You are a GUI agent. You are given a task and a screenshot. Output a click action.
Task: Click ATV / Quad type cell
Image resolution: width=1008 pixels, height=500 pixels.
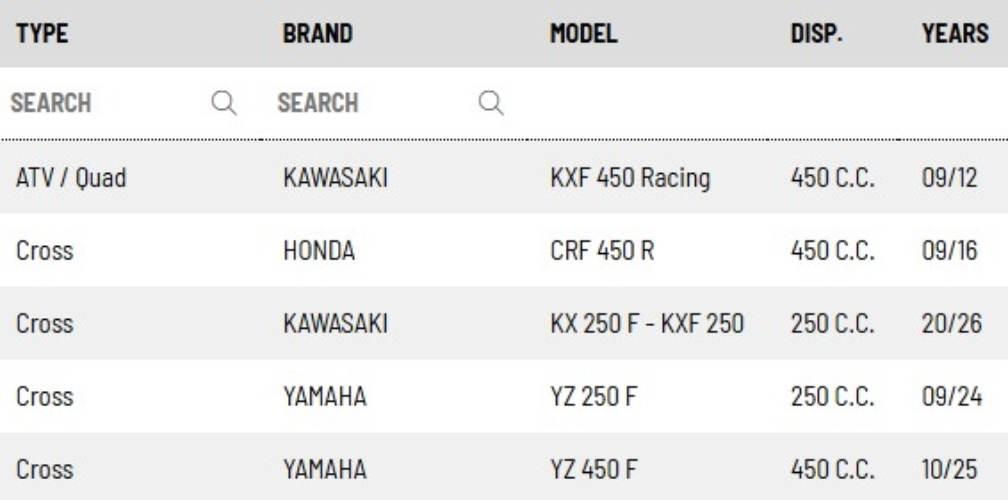tap(71, 178)
